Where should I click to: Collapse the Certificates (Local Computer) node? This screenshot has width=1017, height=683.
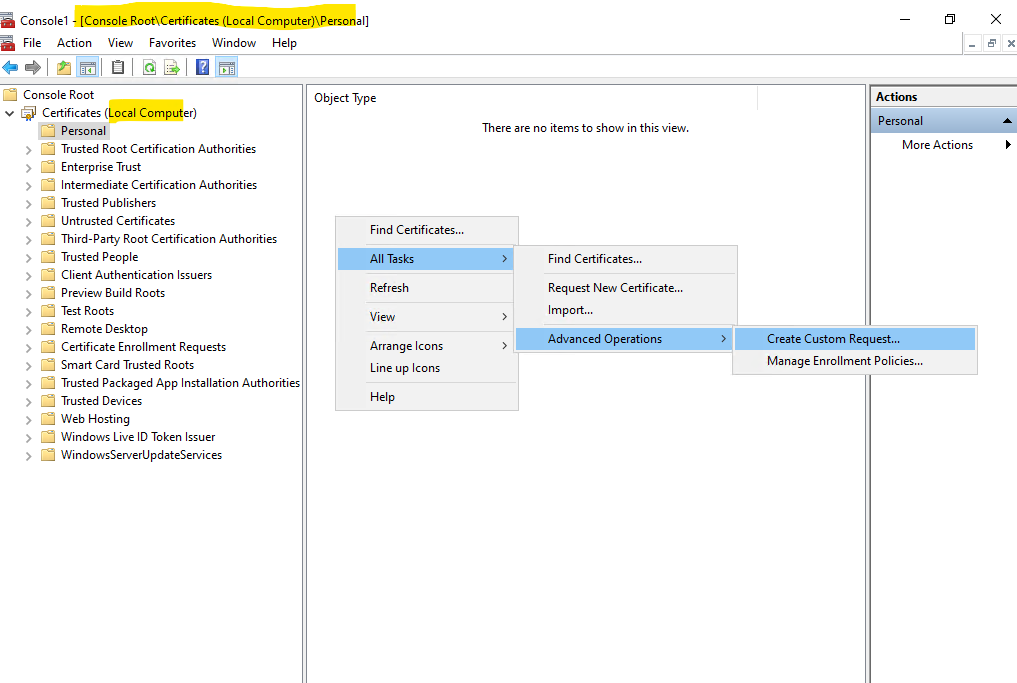coord(10,114)
